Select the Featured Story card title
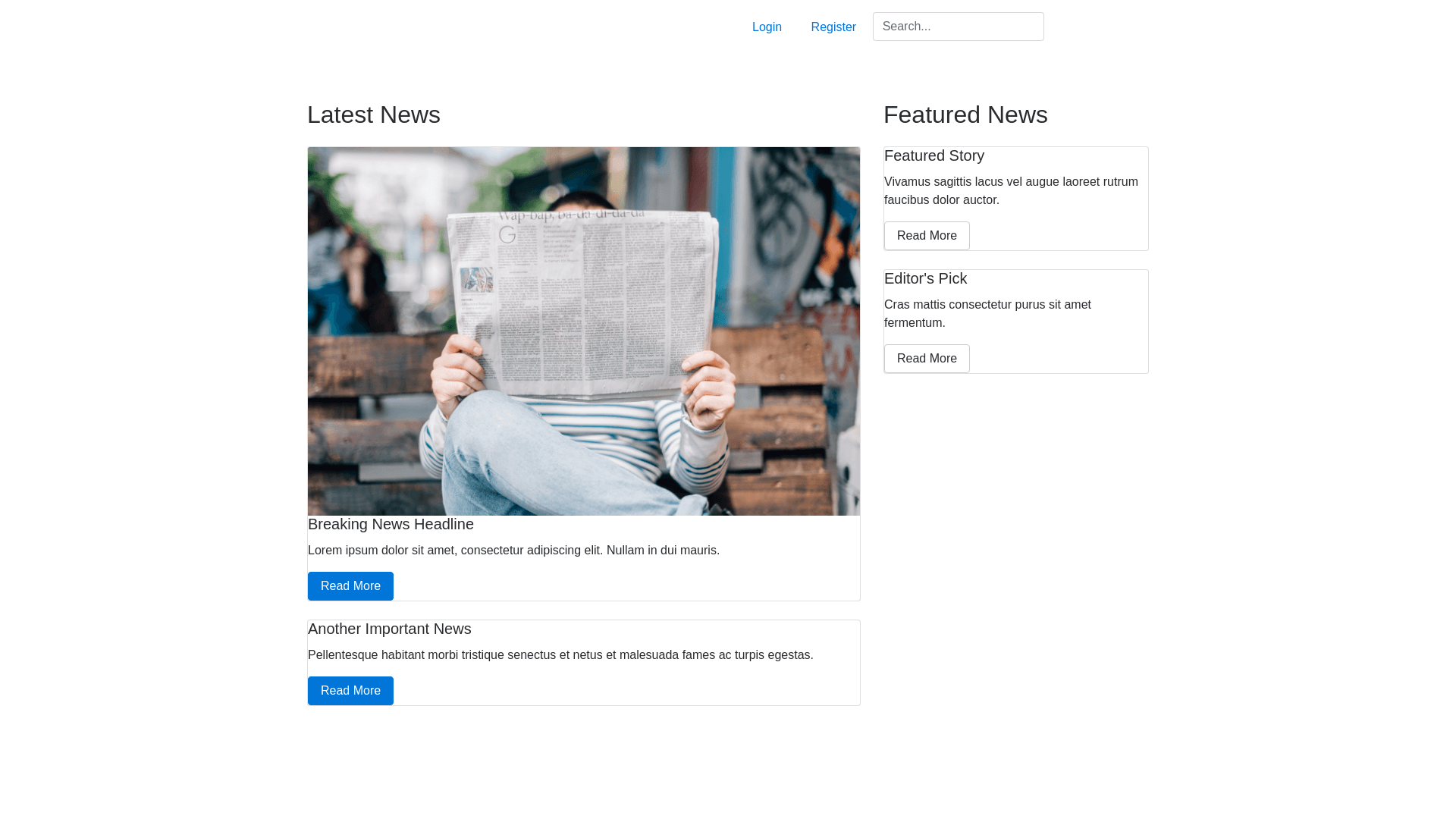This screenshot has width=1456, height=819. [934, 155]
